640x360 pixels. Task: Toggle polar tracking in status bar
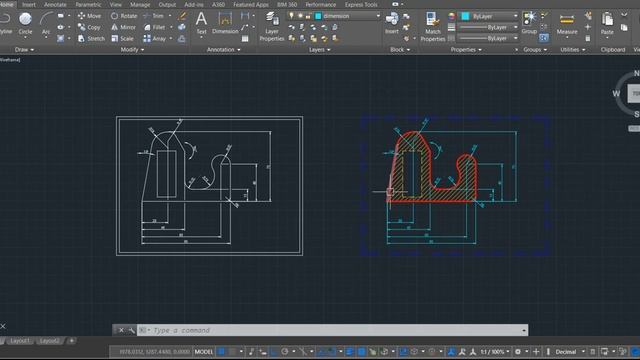pos(285,351)
